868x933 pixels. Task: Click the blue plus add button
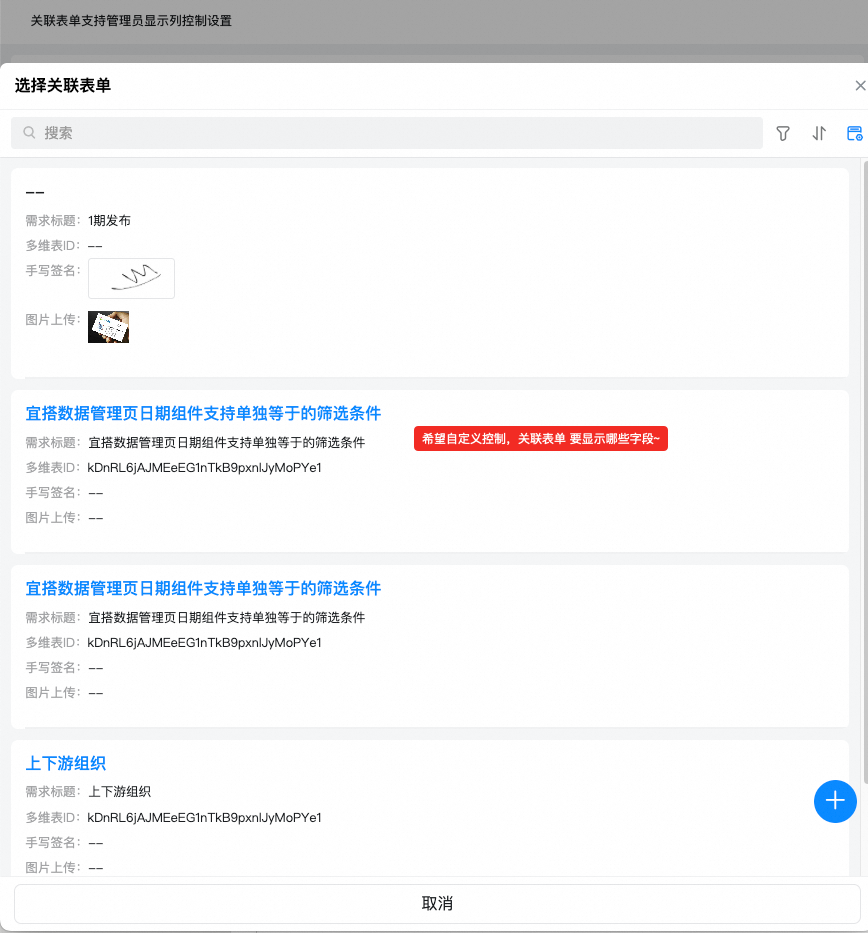pyautogui.click(x=835, y=801)
